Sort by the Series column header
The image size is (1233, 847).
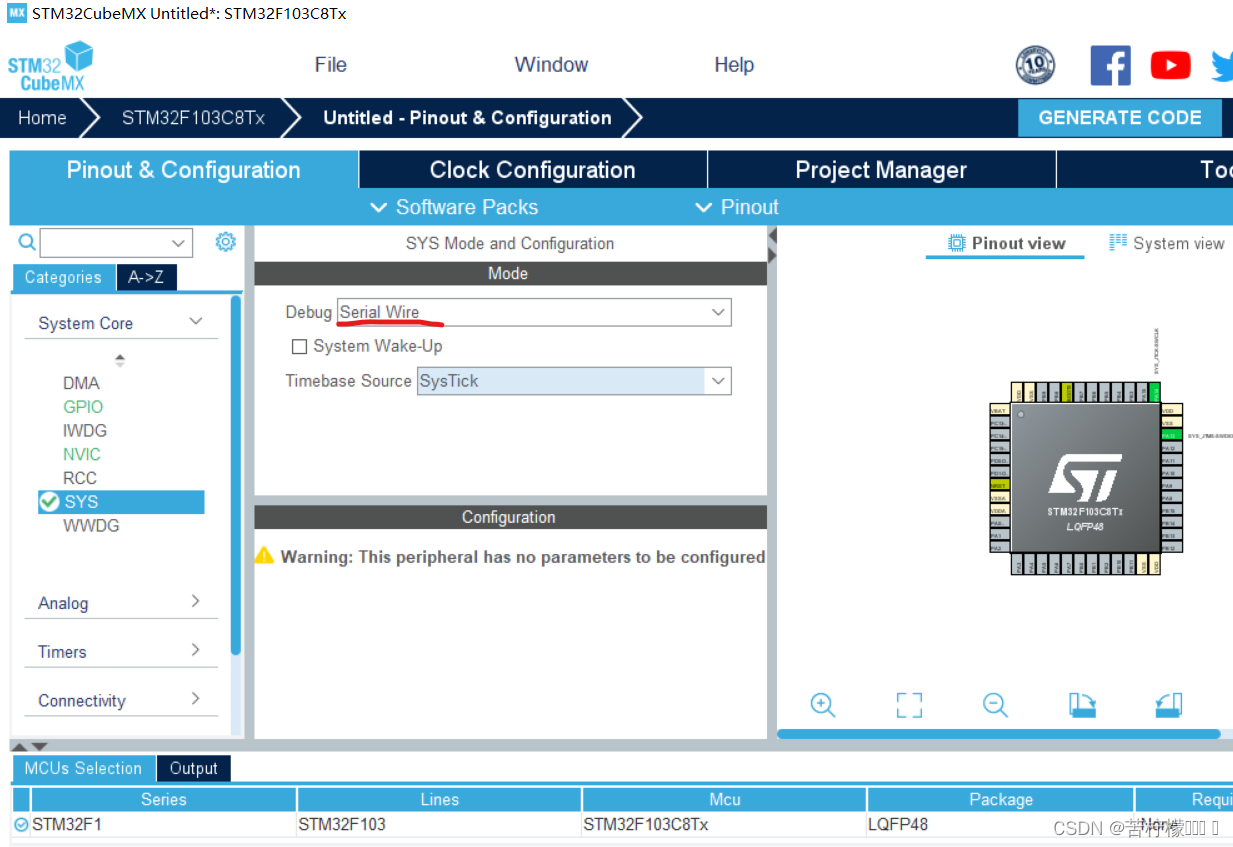[164, 799]
